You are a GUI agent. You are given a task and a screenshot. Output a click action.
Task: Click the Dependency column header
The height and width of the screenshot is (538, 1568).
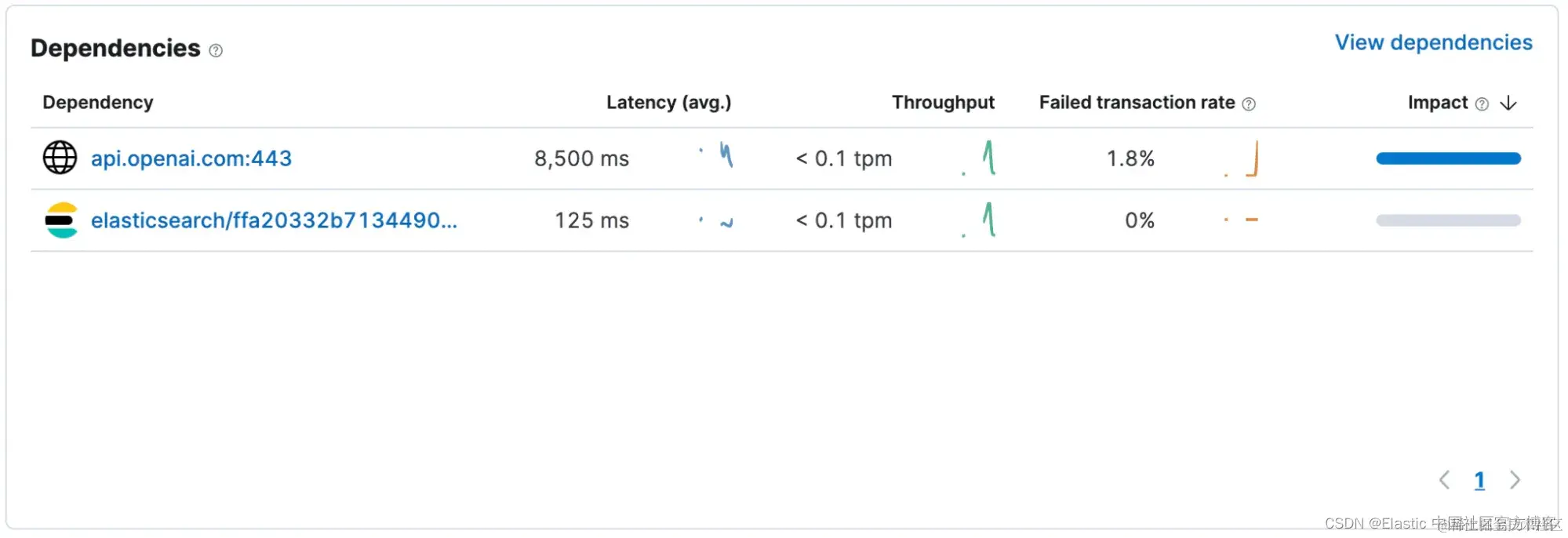point(98,103)
